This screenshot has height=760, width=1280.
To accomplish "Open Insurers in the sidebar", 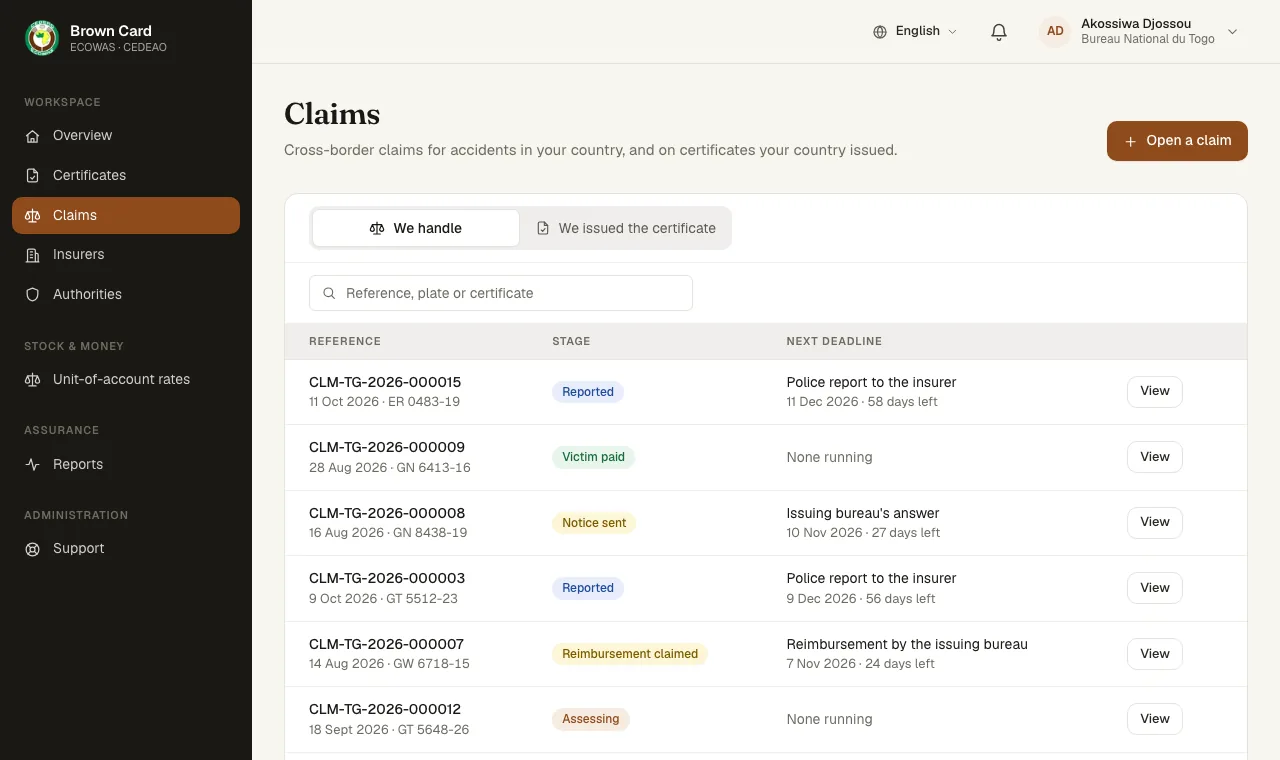I will [x=126, y=255].
